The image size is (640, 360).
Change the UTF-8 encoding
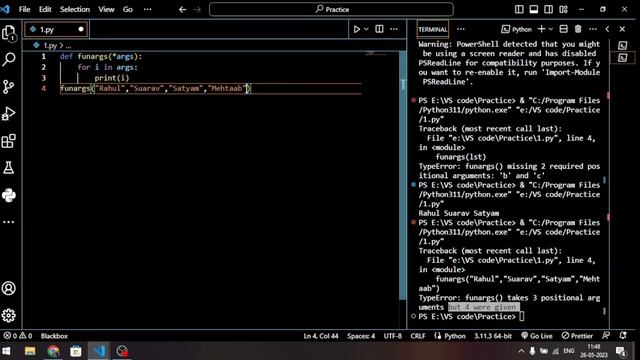393,336
